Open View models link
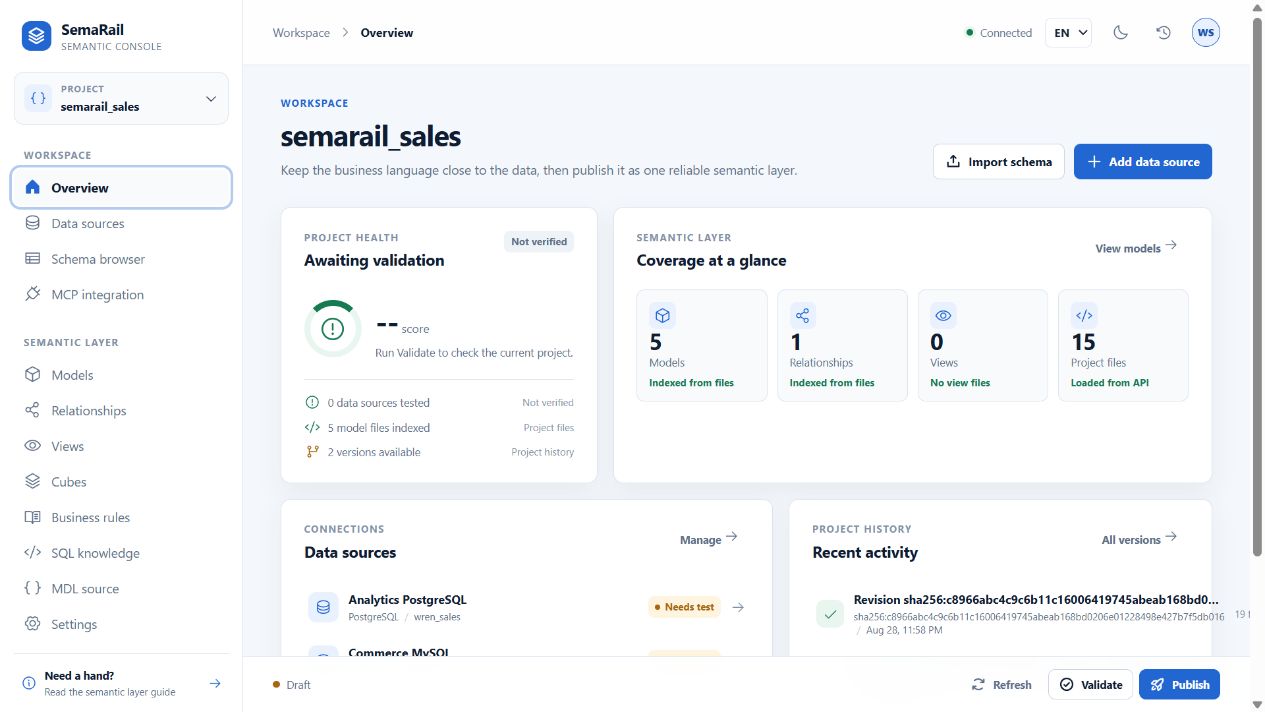This screenshot has height=712, width=1265. (x=1136, y=247)
